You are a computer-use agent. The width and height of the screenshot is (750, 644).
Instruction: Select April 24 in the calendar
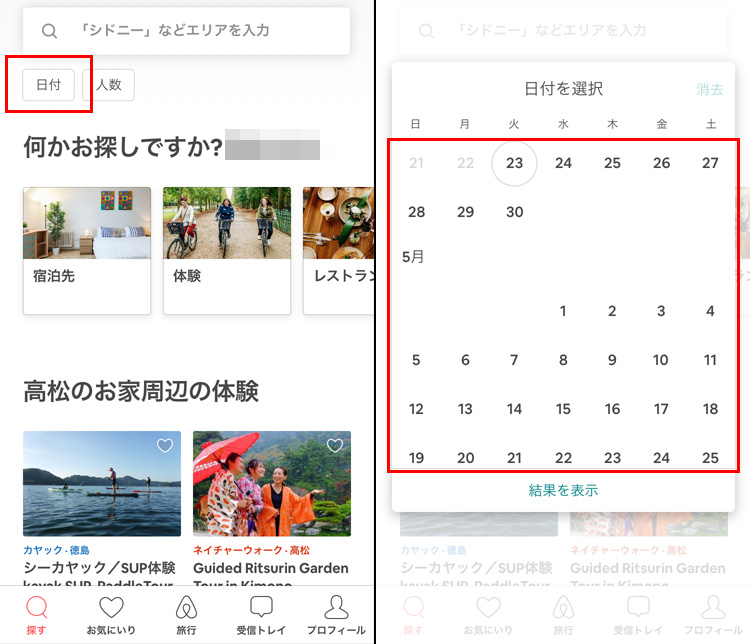click(563, 163)
